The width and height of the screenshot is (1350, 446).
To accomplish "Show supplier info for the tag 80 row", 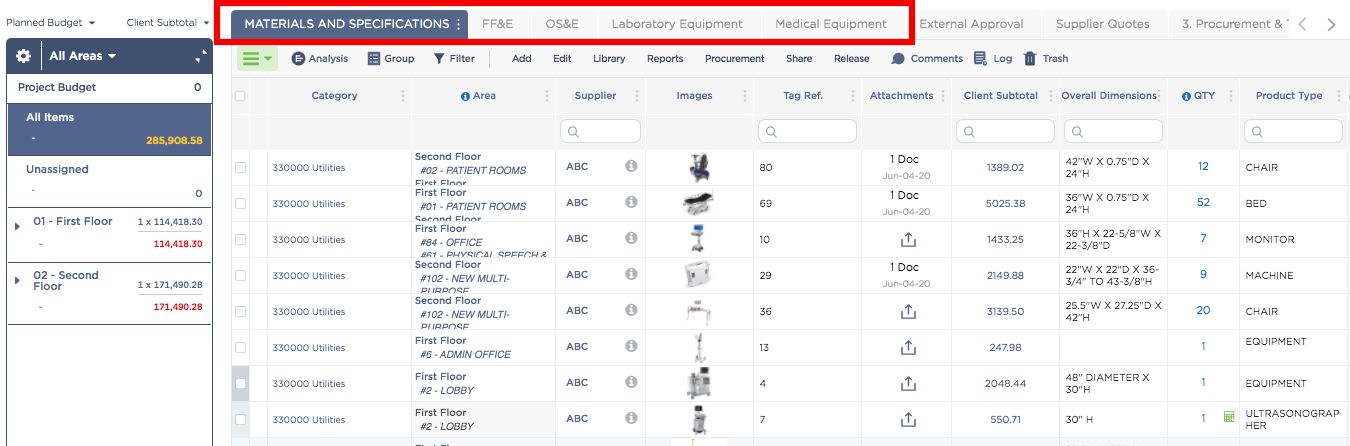I will [x=631, y=167].
